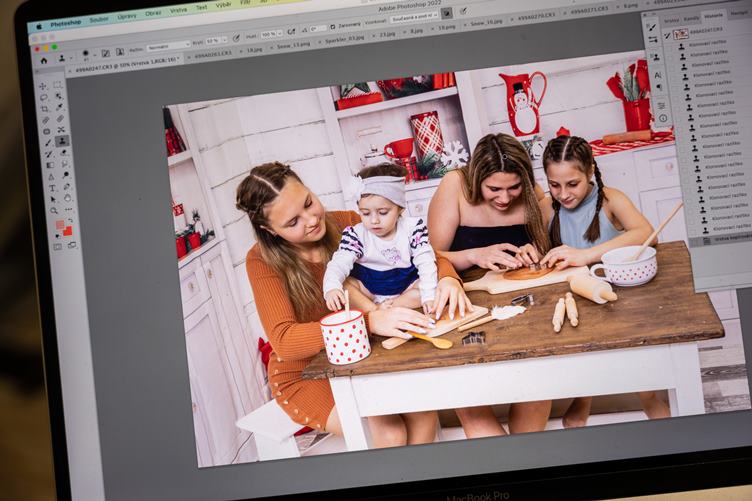Image resolution: width=752 pixels, height=501 pixels.
Task: Set the foreground color swatch
Action: (x=59, y=224)
